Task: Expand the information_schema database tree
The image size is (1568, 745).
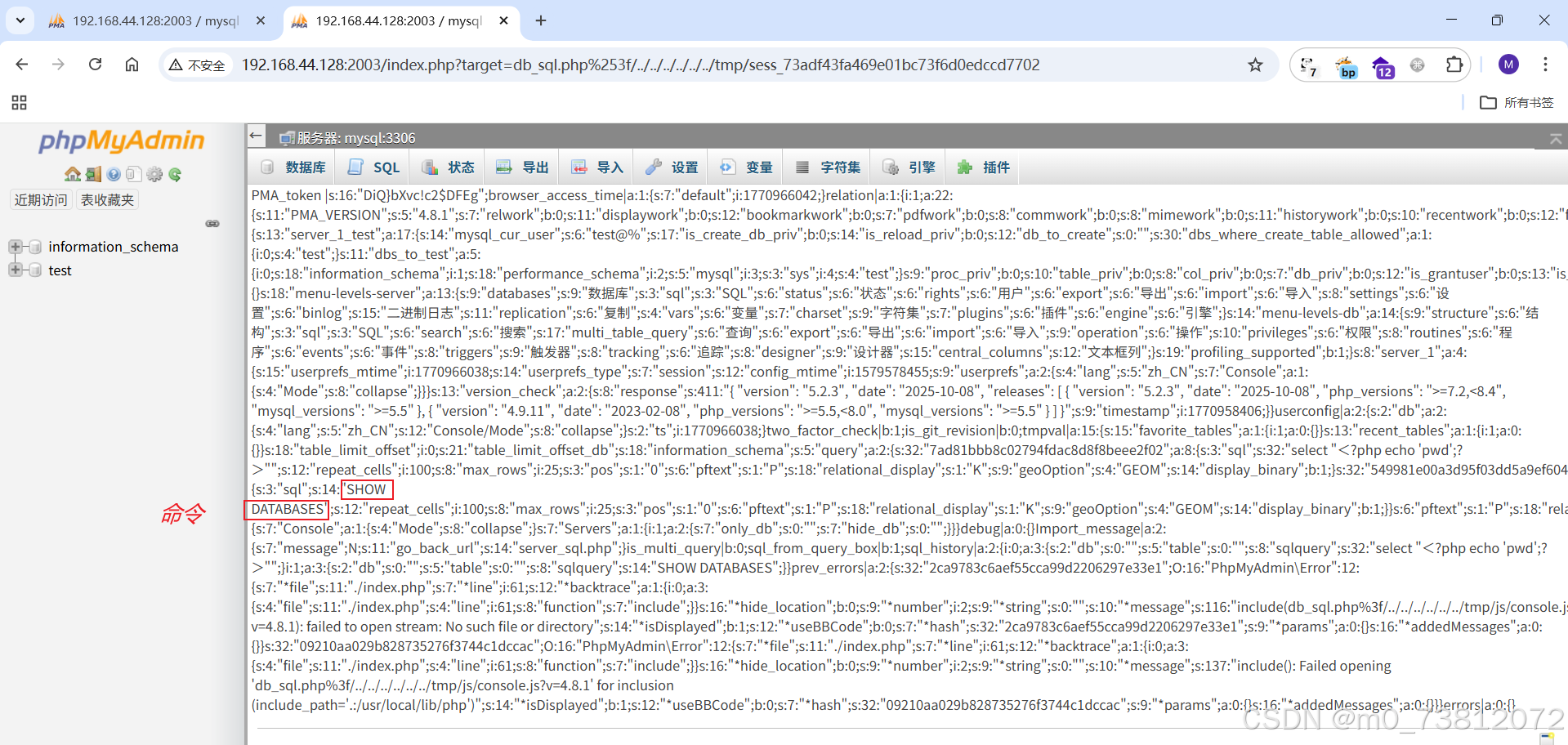Action: coord(15,247)
